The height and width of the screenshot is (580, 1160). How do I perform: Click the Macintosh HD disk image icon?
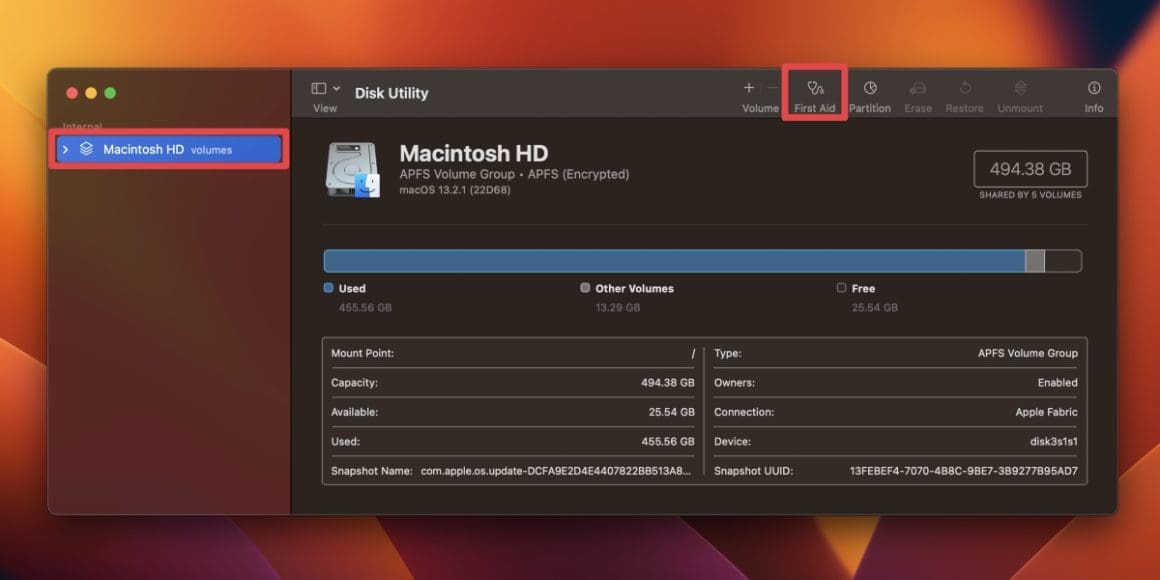coord(353,169)
